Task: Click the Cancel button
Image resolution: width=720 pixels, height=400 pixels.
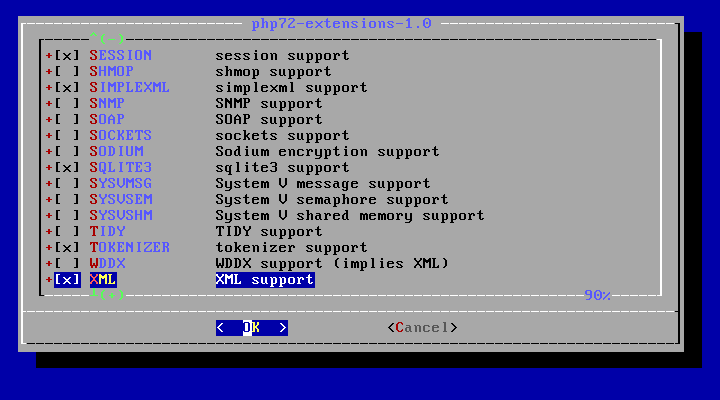Action: [x=422, y=328]
